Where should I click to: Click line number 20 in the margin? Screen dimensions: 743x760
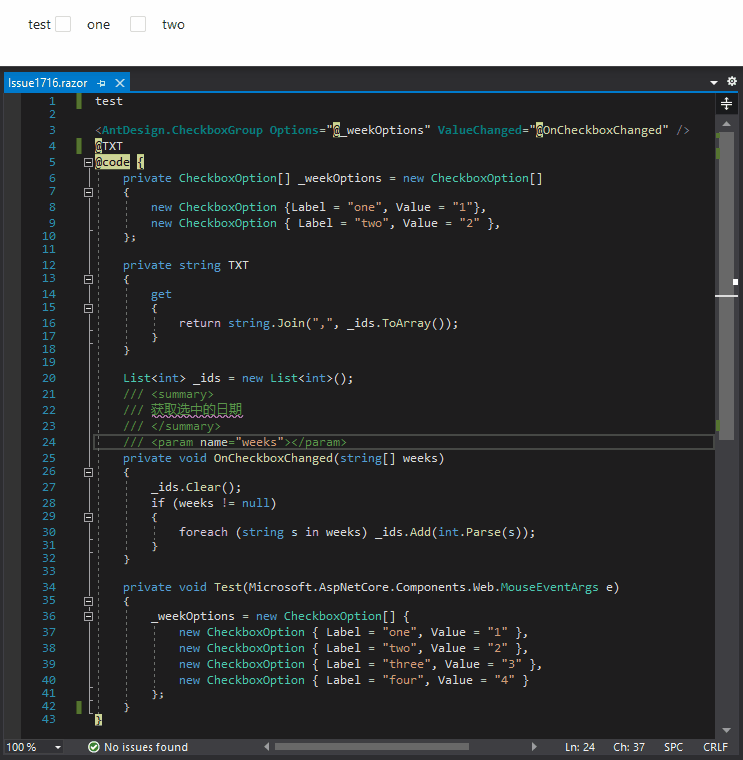pyautogui.click(x=49, y=378)
